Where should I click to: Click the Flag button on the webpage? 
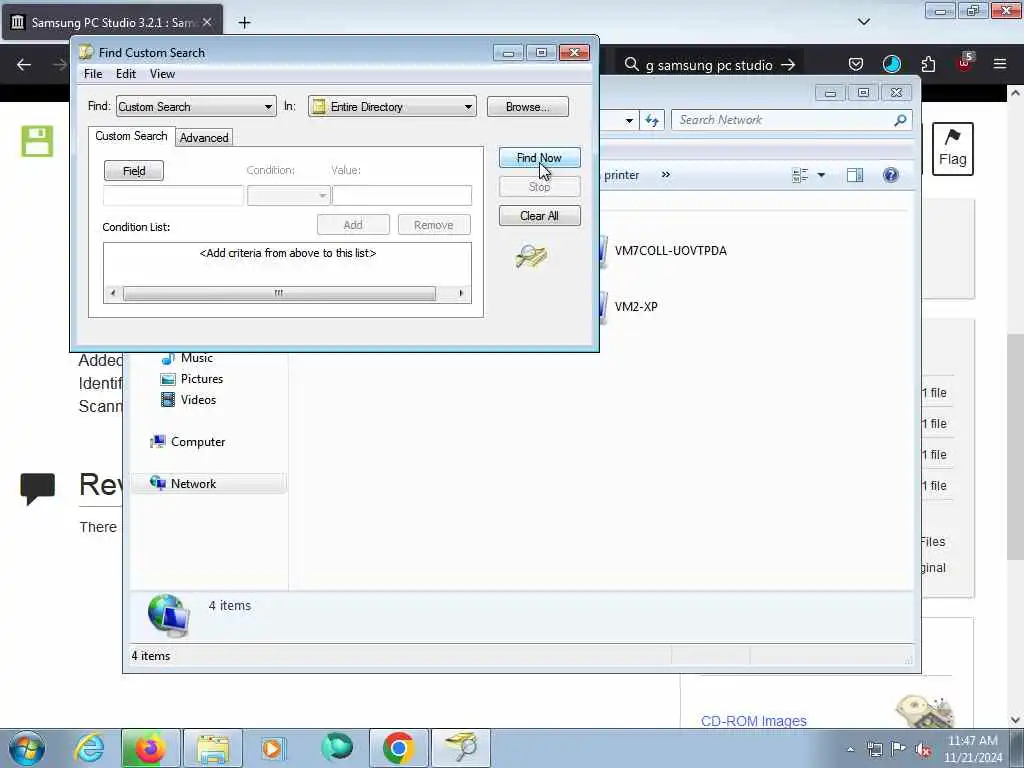953,149
